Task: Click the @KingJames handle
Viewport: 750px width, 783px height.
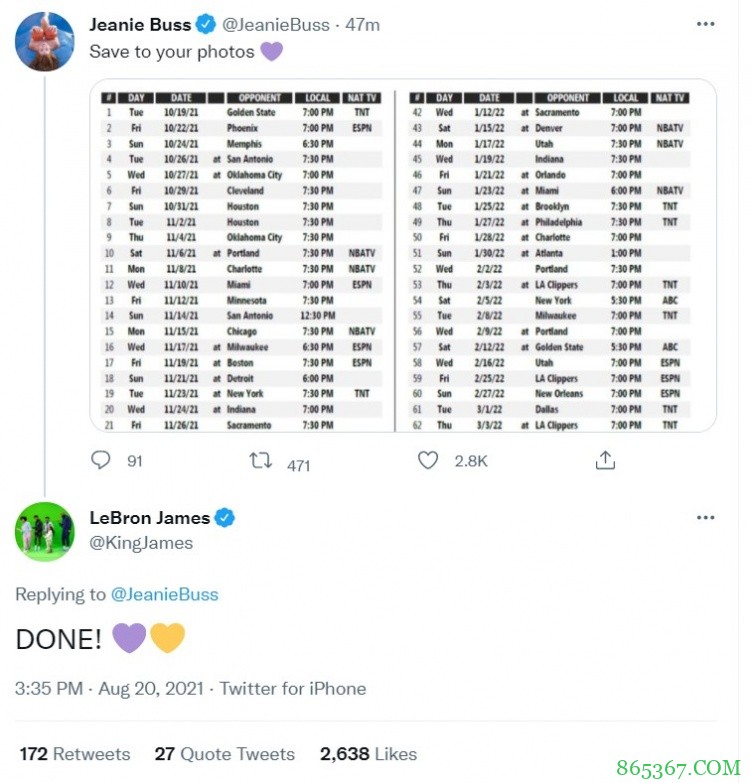Action: coord(141,543)
